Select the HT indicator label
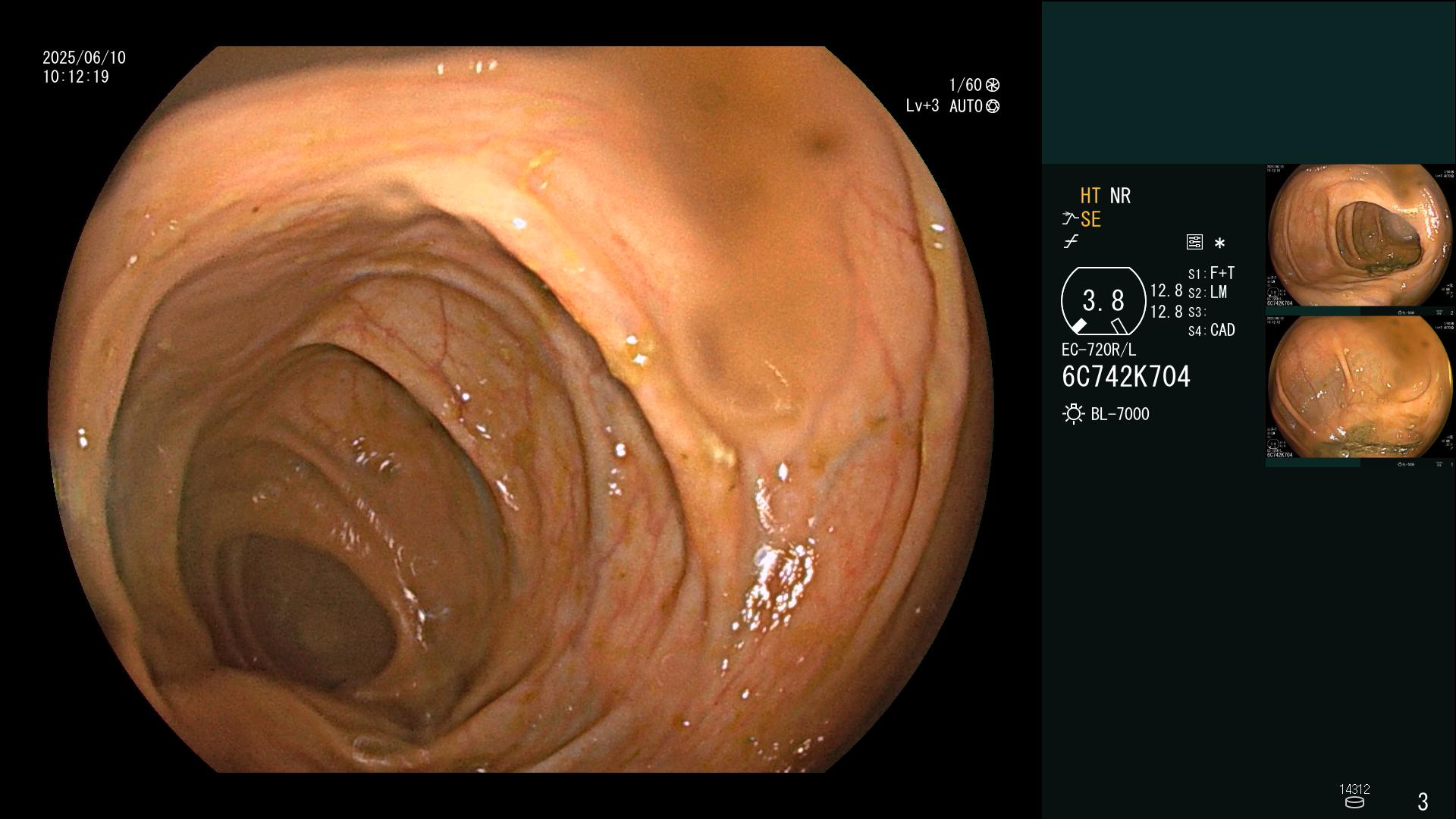 click(x=1090, y=196)
